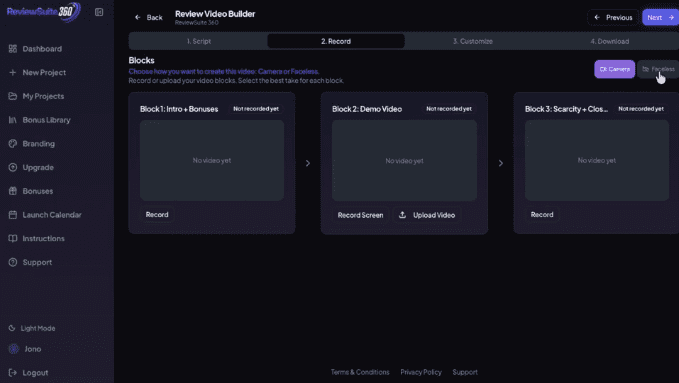Click the Block 3 video preview area
The image size is (679, 383).
tap(597, 160)
